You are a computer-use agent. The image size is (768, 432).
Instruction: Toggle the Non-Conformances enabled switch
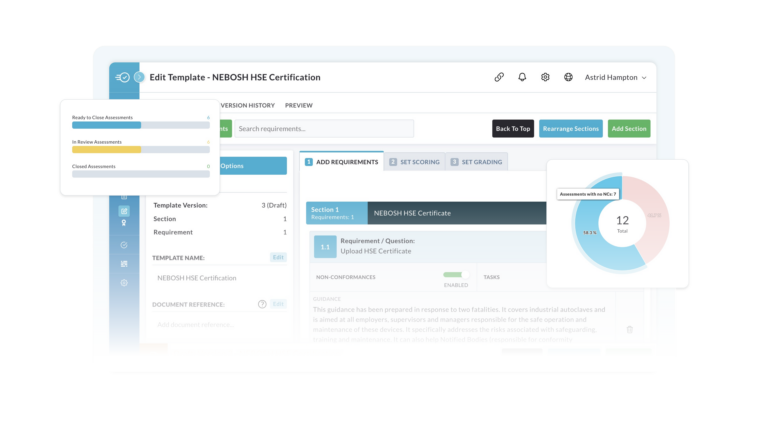click(455, 275)
